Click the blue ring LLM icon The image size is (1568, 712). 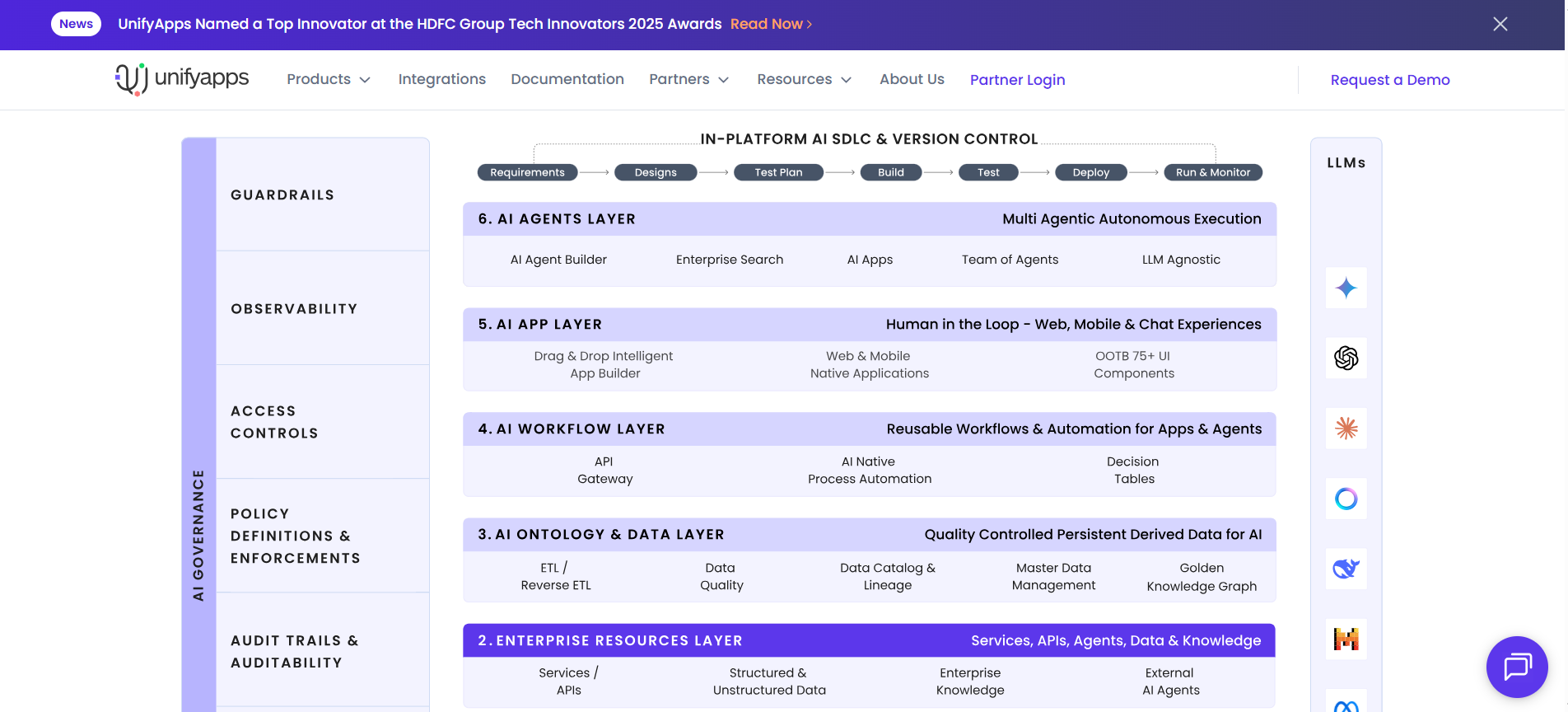[1346, 499]
